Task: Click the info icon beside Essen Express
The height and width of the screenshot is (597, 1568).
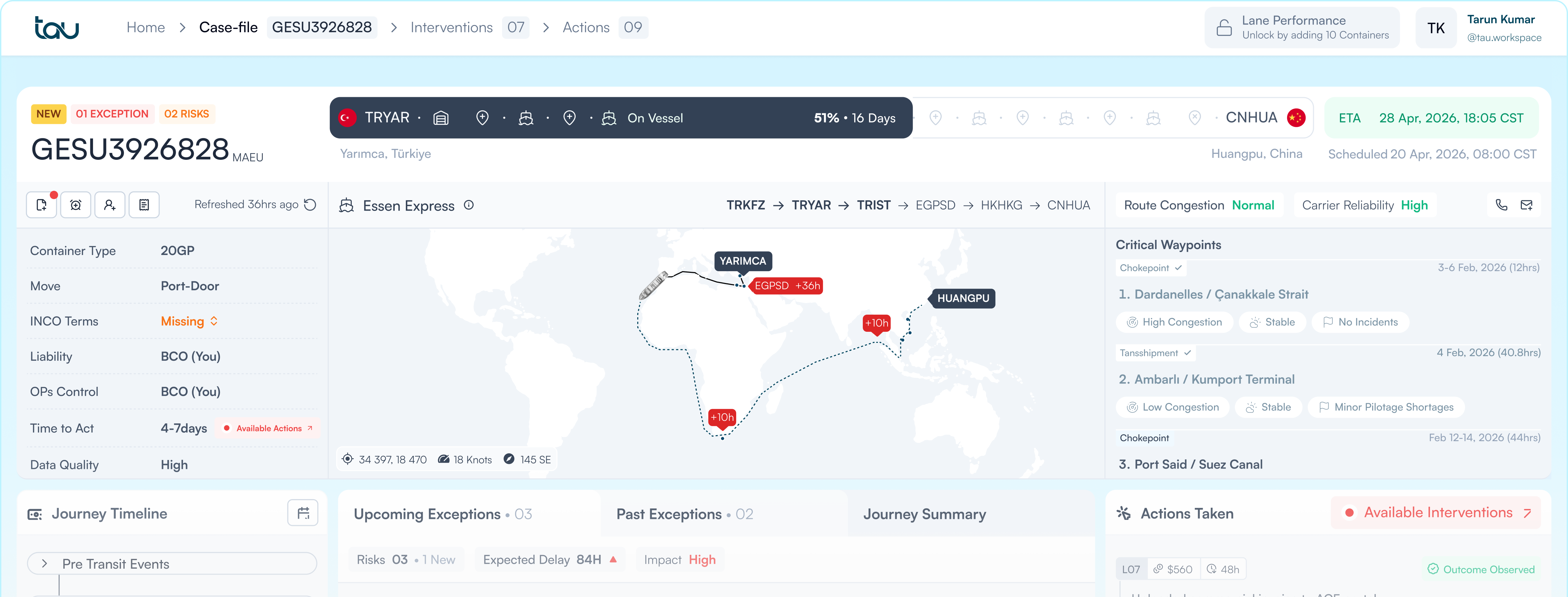Action: (x=469, y=205)
